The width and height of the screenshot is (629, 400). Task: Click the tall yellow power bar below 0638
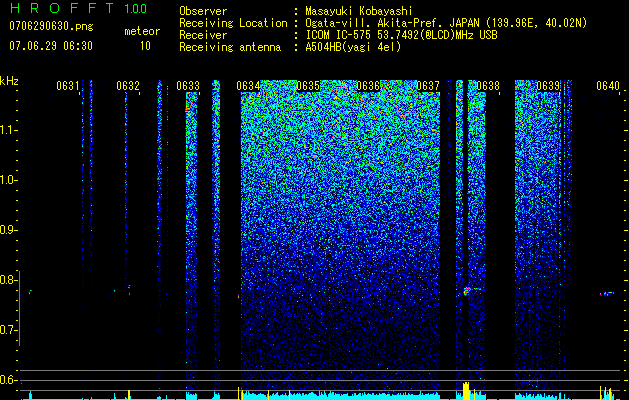466,391
